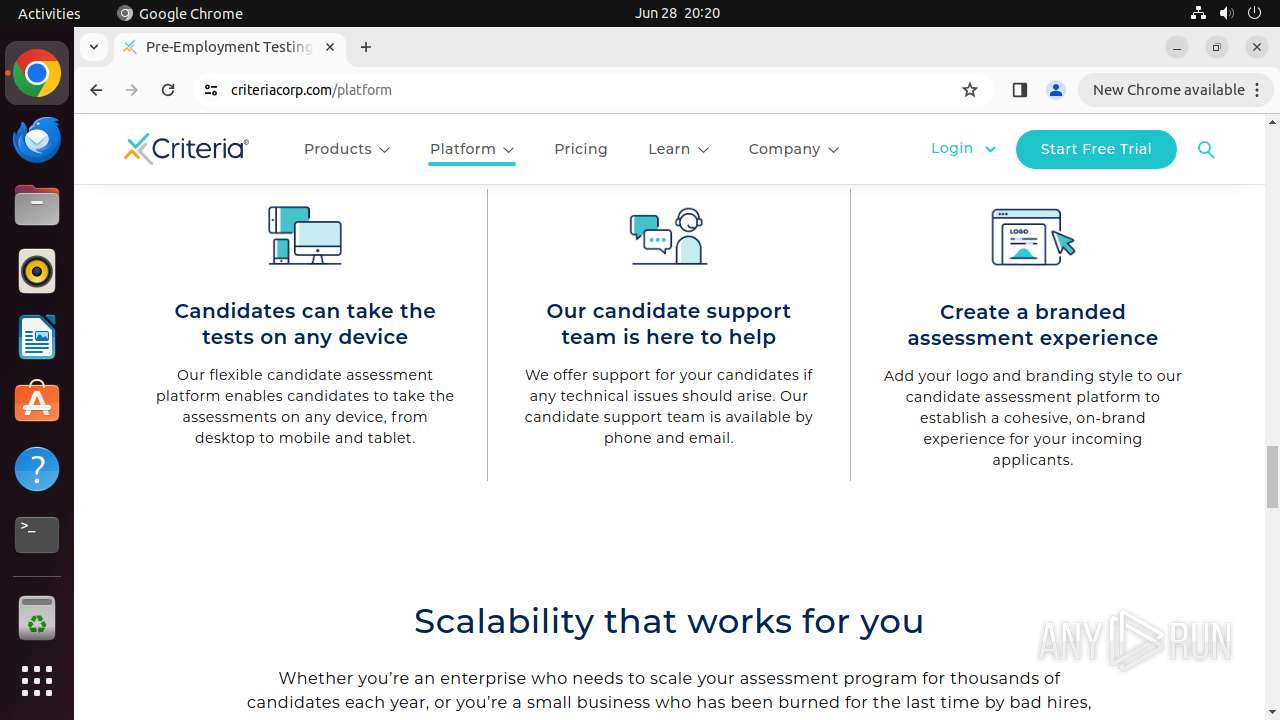The image size is (1280, 720).
Task: Open LibreOffice Writer from the dock
Action: click(37, 337)
